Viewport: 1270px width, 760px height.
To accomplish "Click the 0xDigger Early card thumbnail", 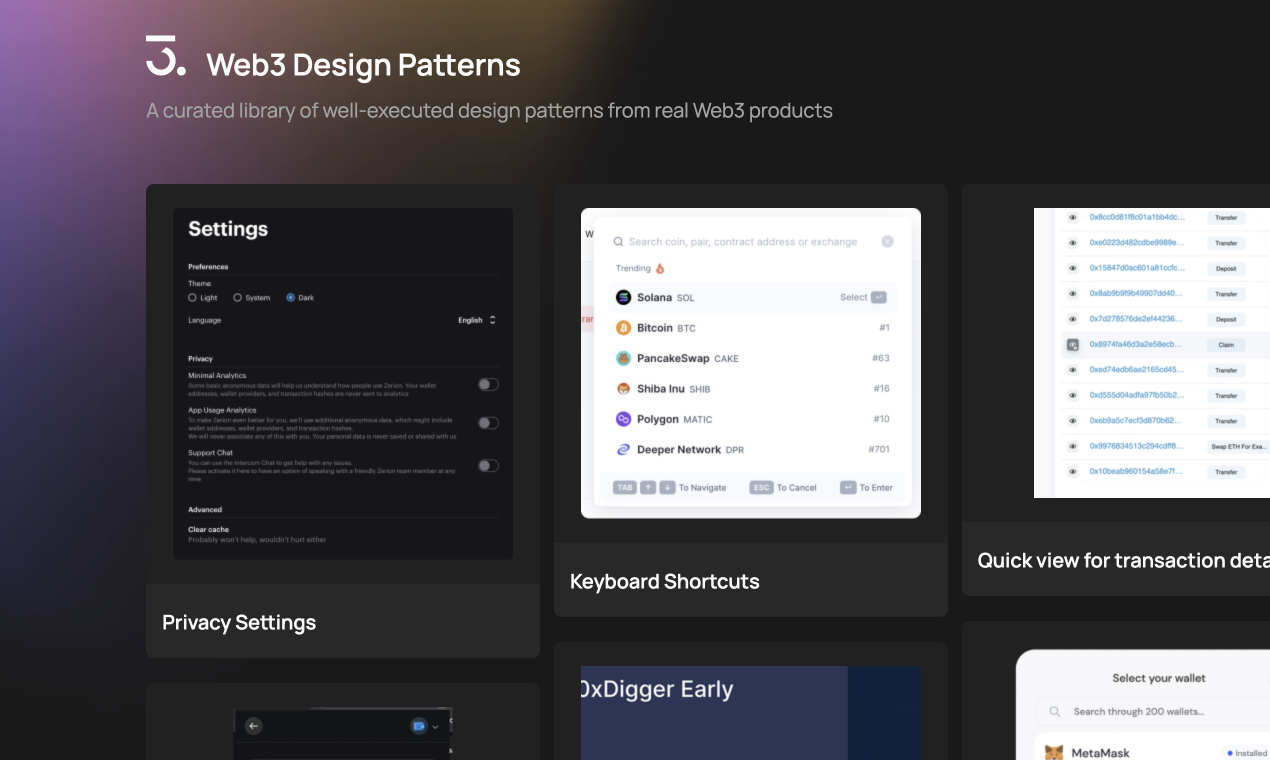I will 751,713.
